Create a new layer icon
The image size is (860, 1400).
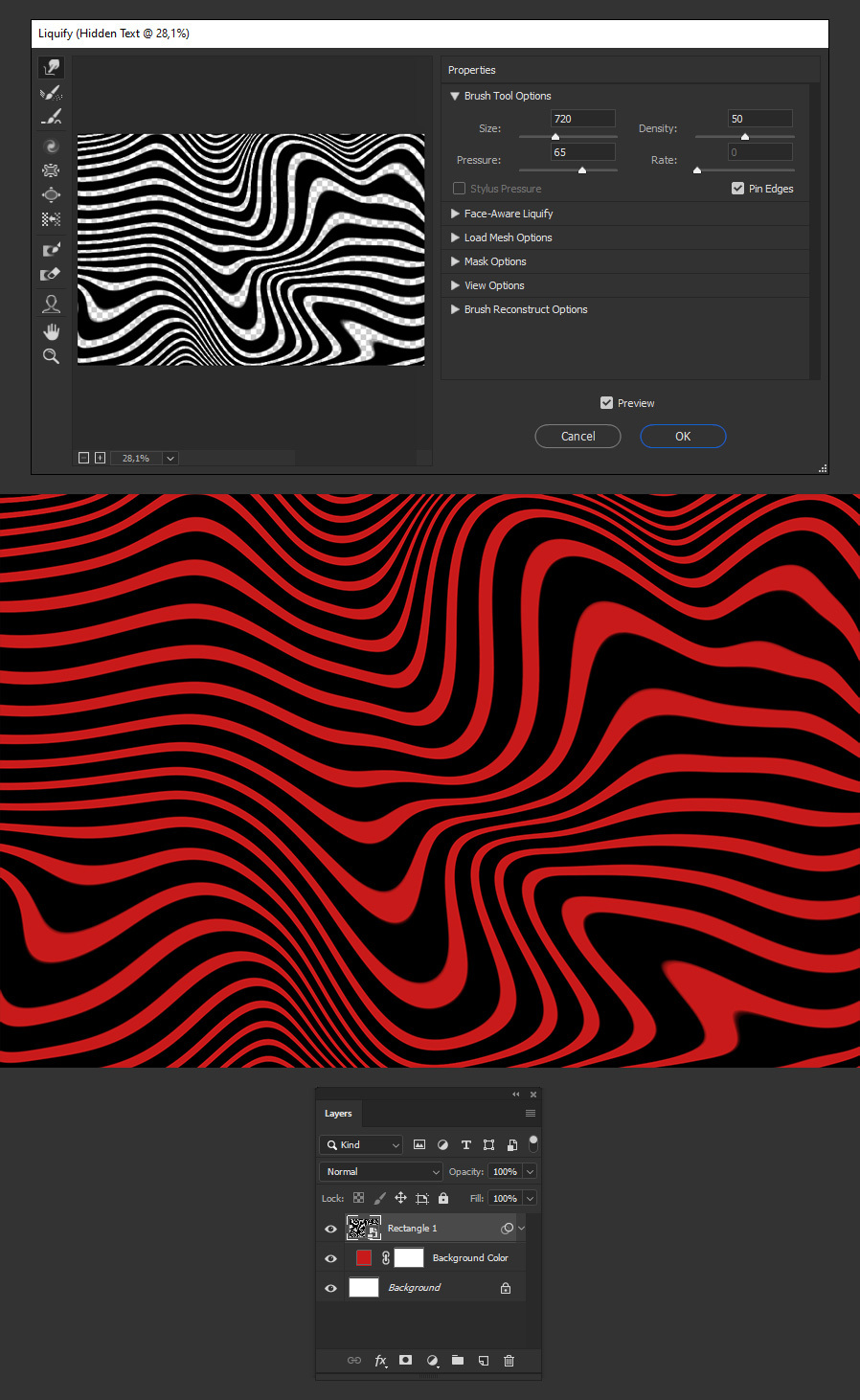[484, 1360]
